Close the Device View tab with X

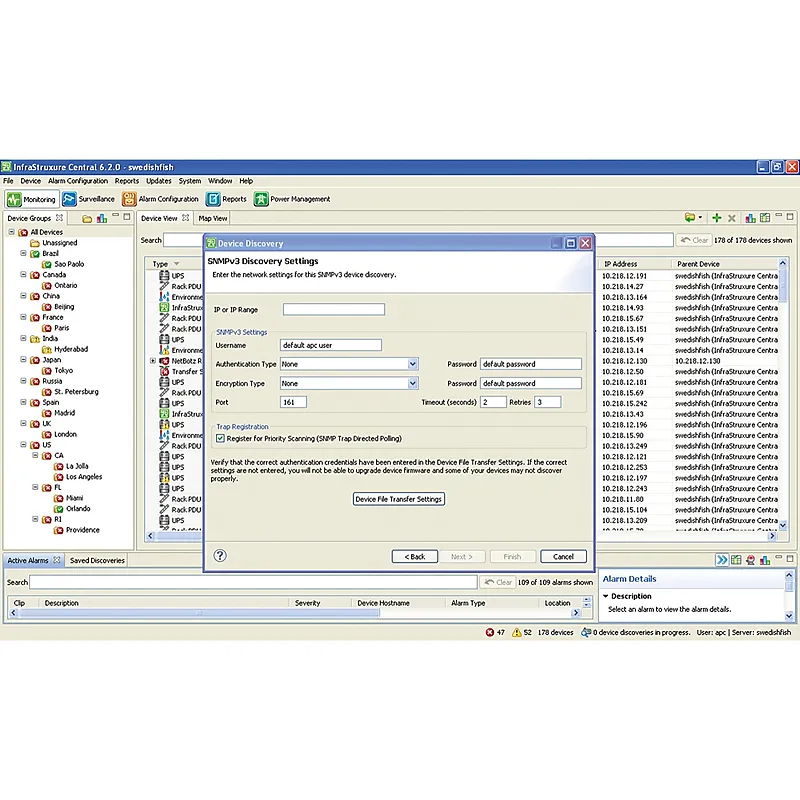[x=186, y=218]
